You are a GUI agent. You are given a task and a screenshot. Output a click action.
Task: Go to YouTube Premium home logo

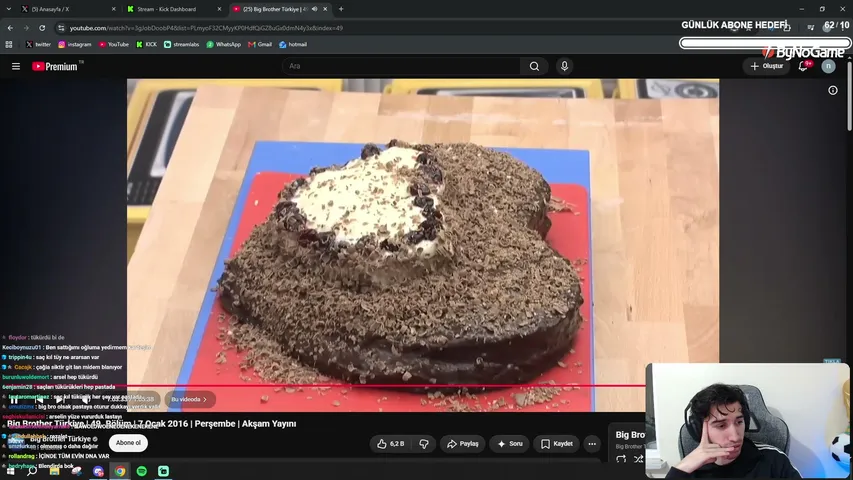[x=55, y=66]
